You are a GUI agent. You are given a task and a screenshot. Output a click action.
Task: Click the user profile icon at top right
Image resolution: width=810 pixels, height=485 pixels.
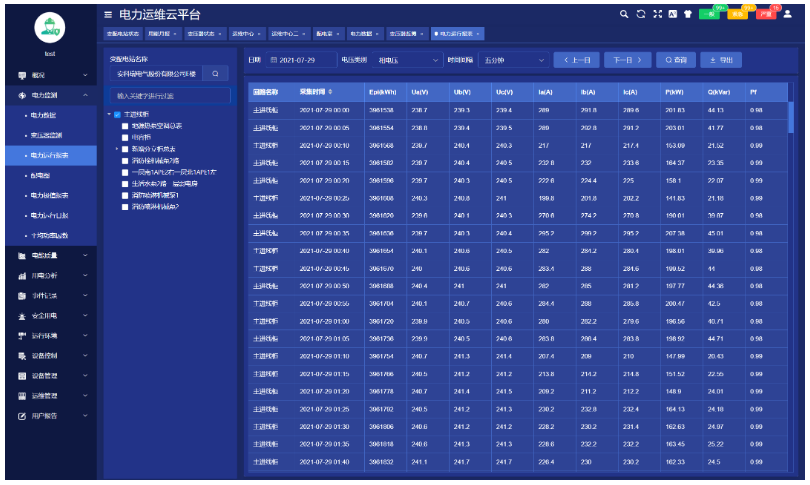[x=788, y=15]
